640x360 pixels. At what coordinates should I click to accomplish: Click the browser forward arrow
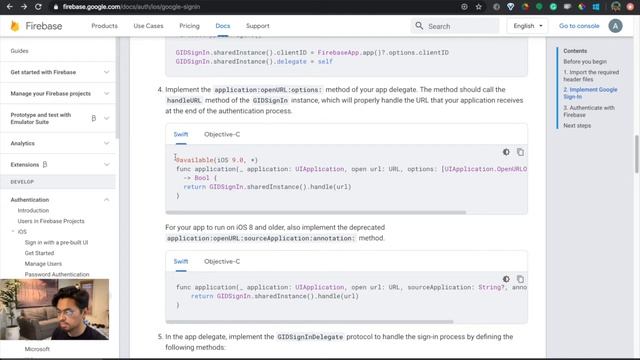pos(24,7)
